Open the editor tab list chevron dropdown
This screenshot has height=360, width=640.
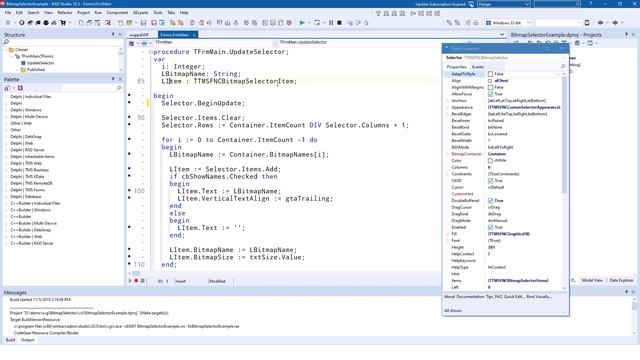[x=502, y=35]
